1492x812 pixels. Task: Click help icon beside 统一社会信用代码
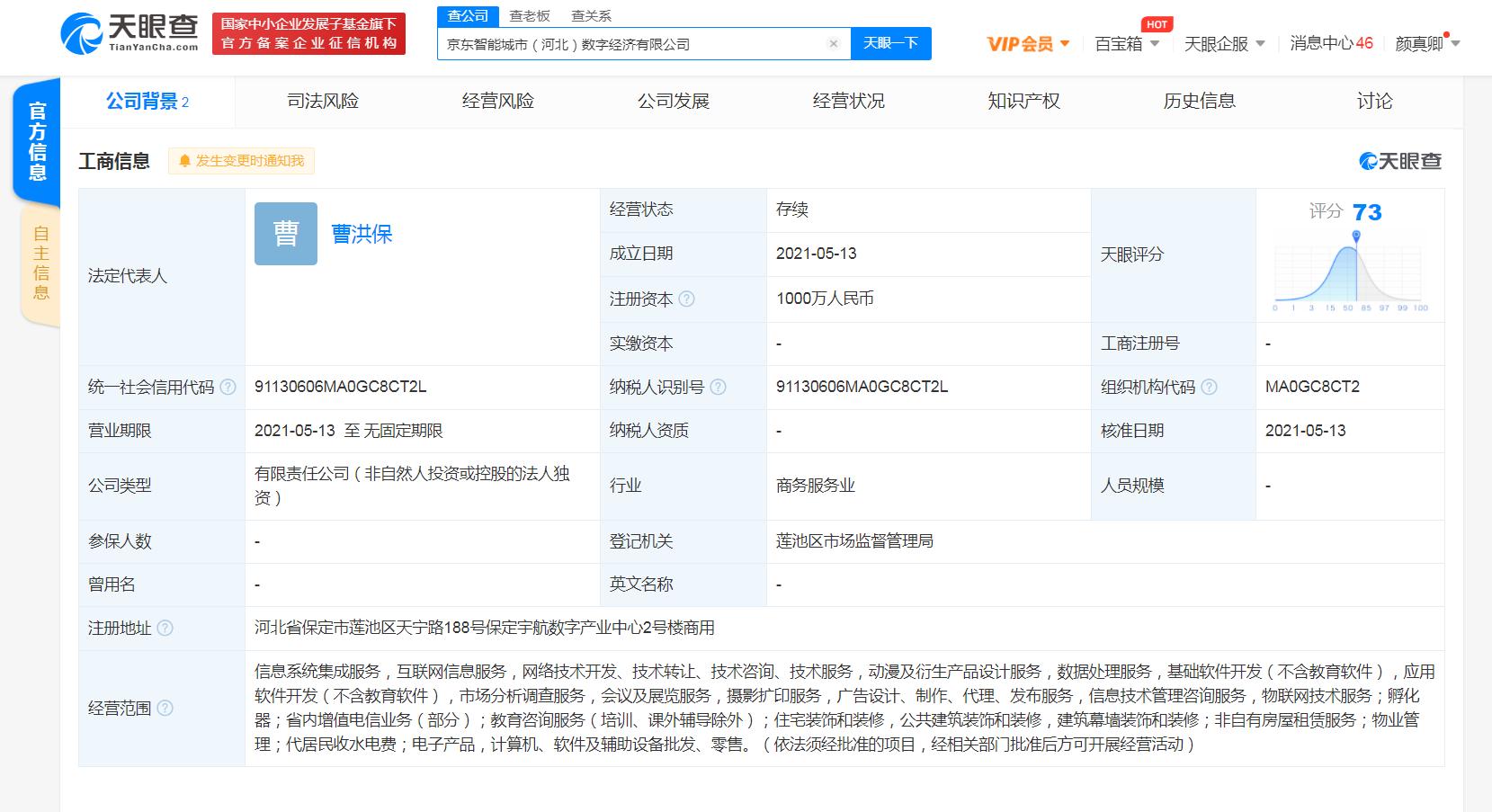(228, 387)
